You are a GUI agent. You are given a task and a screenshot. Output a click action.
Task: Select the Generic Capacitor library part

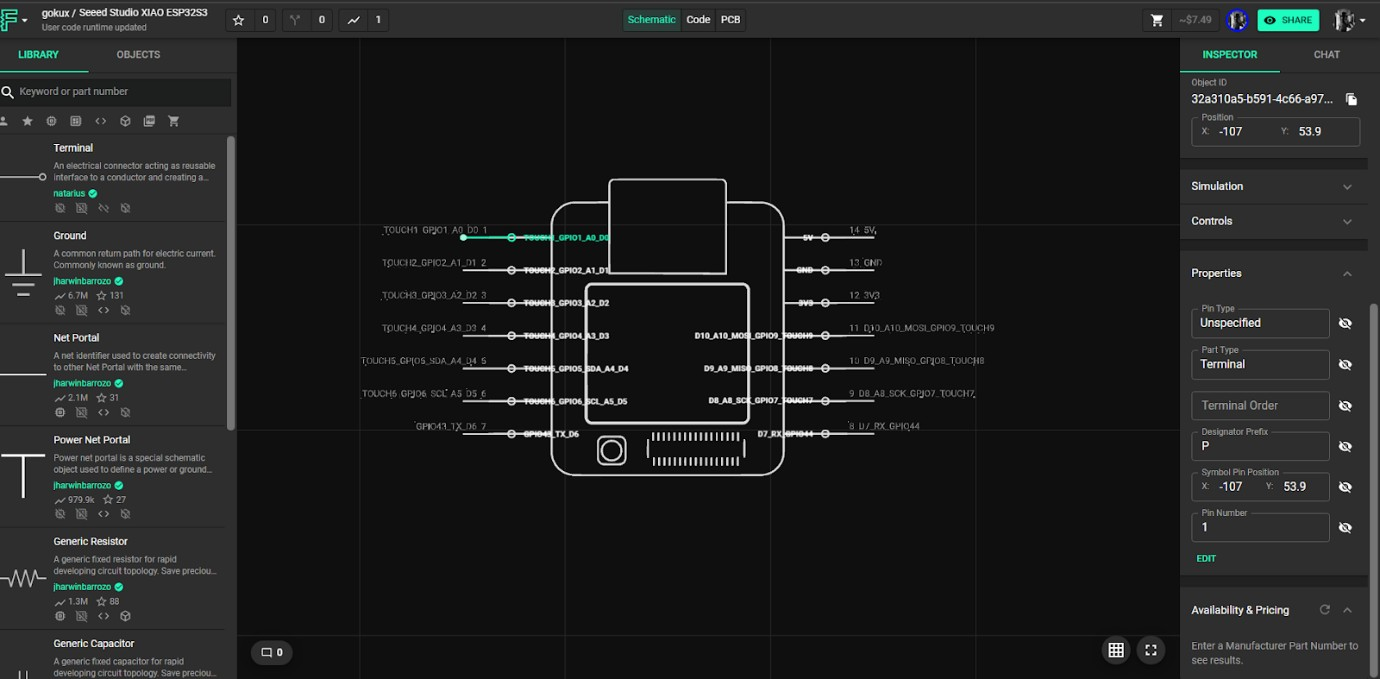pos(112,655)
